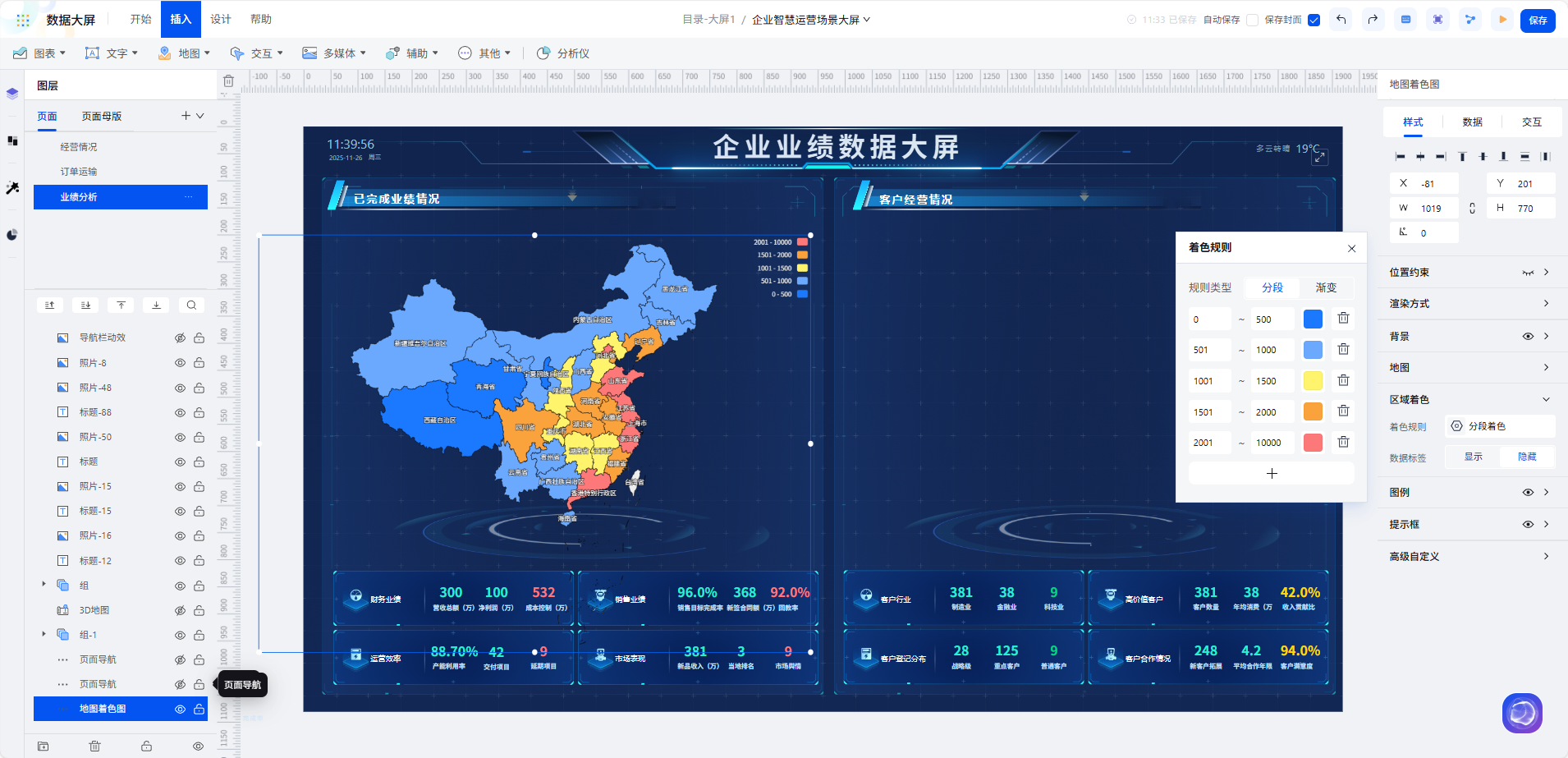
Task: Open the AI assistant floating icon
Action: point(1522,713)
